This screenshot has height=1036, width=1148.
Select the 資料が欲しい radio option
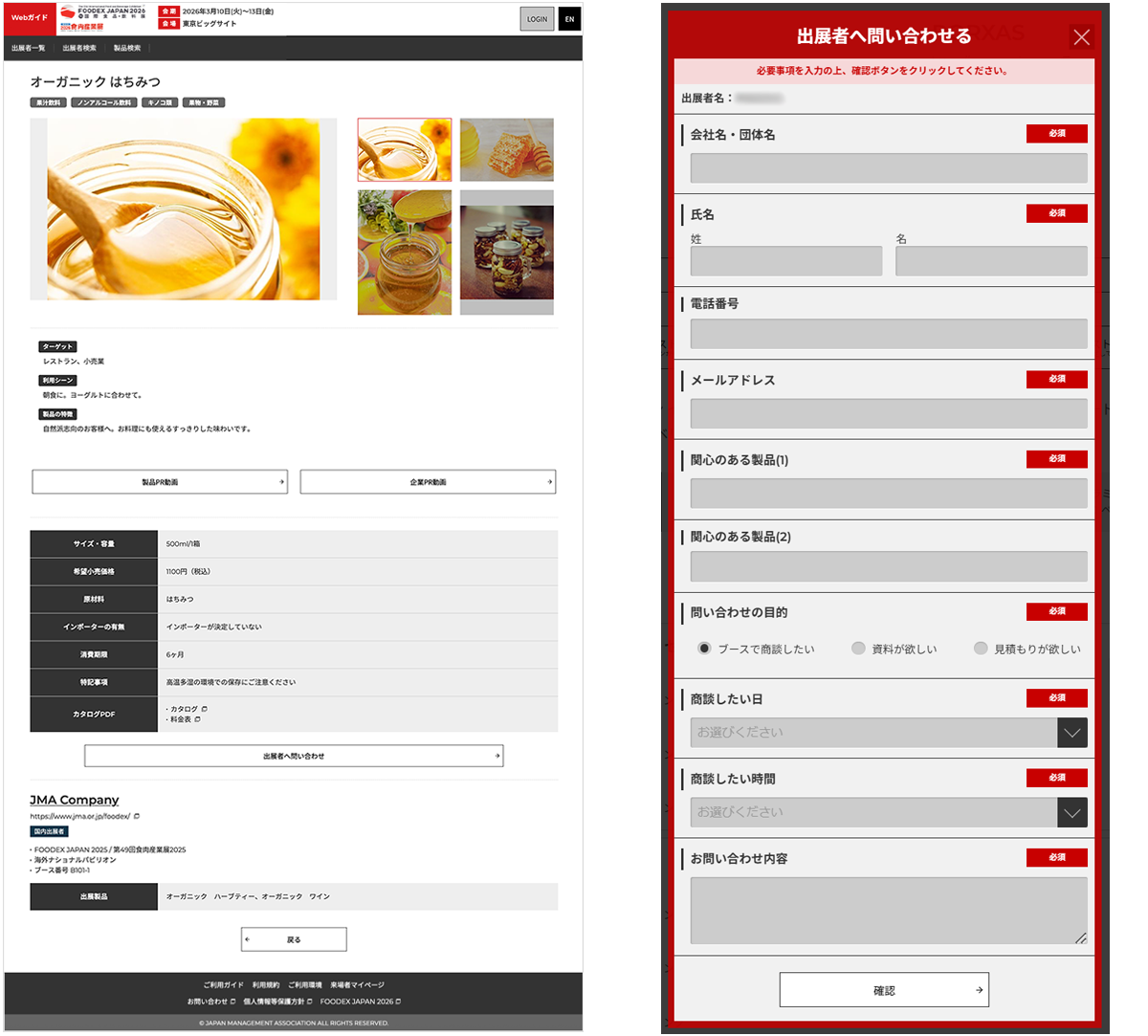[858, 649]
